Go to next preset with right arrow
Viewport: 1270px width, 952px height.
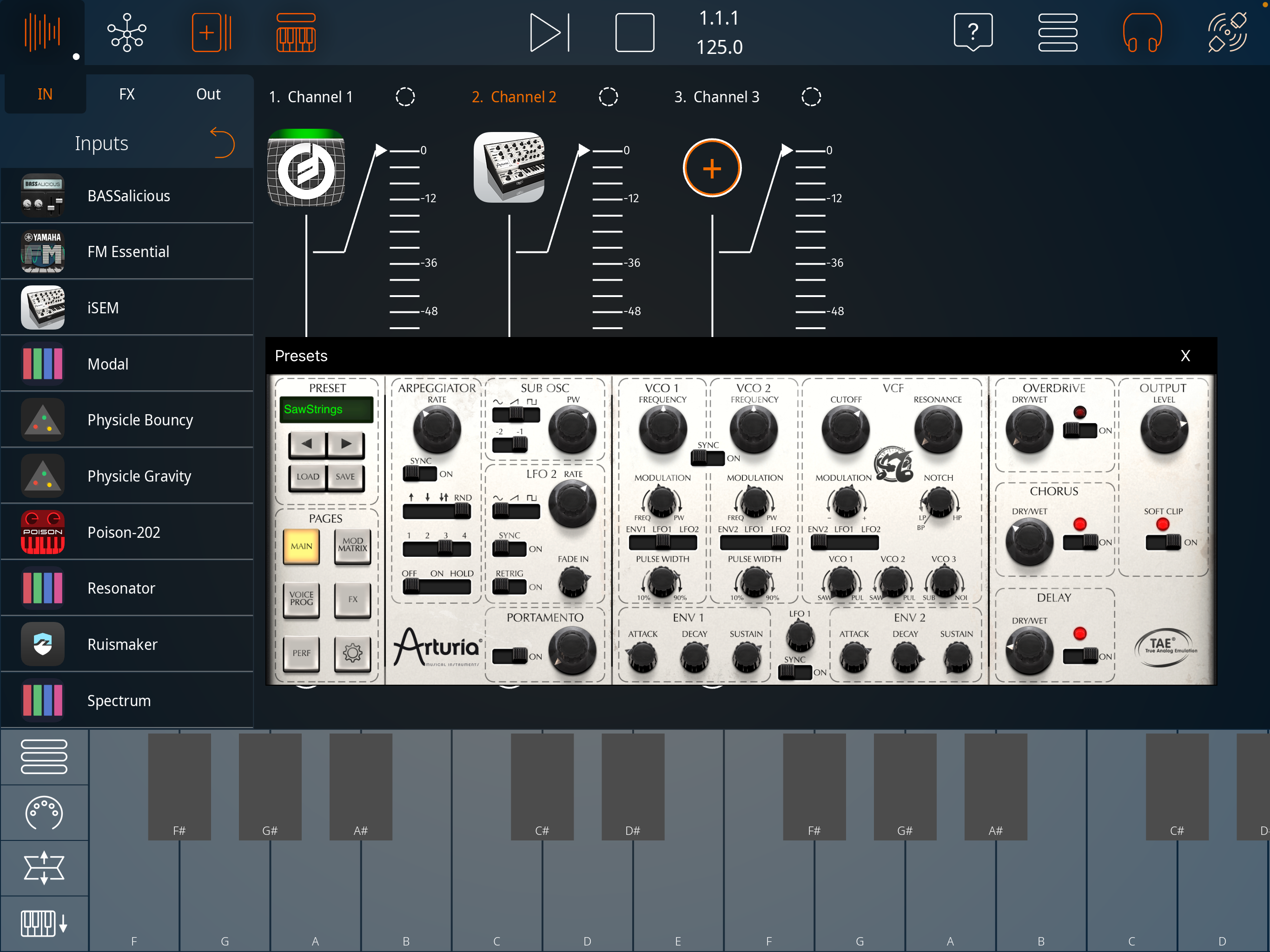(x=346, y=444)
